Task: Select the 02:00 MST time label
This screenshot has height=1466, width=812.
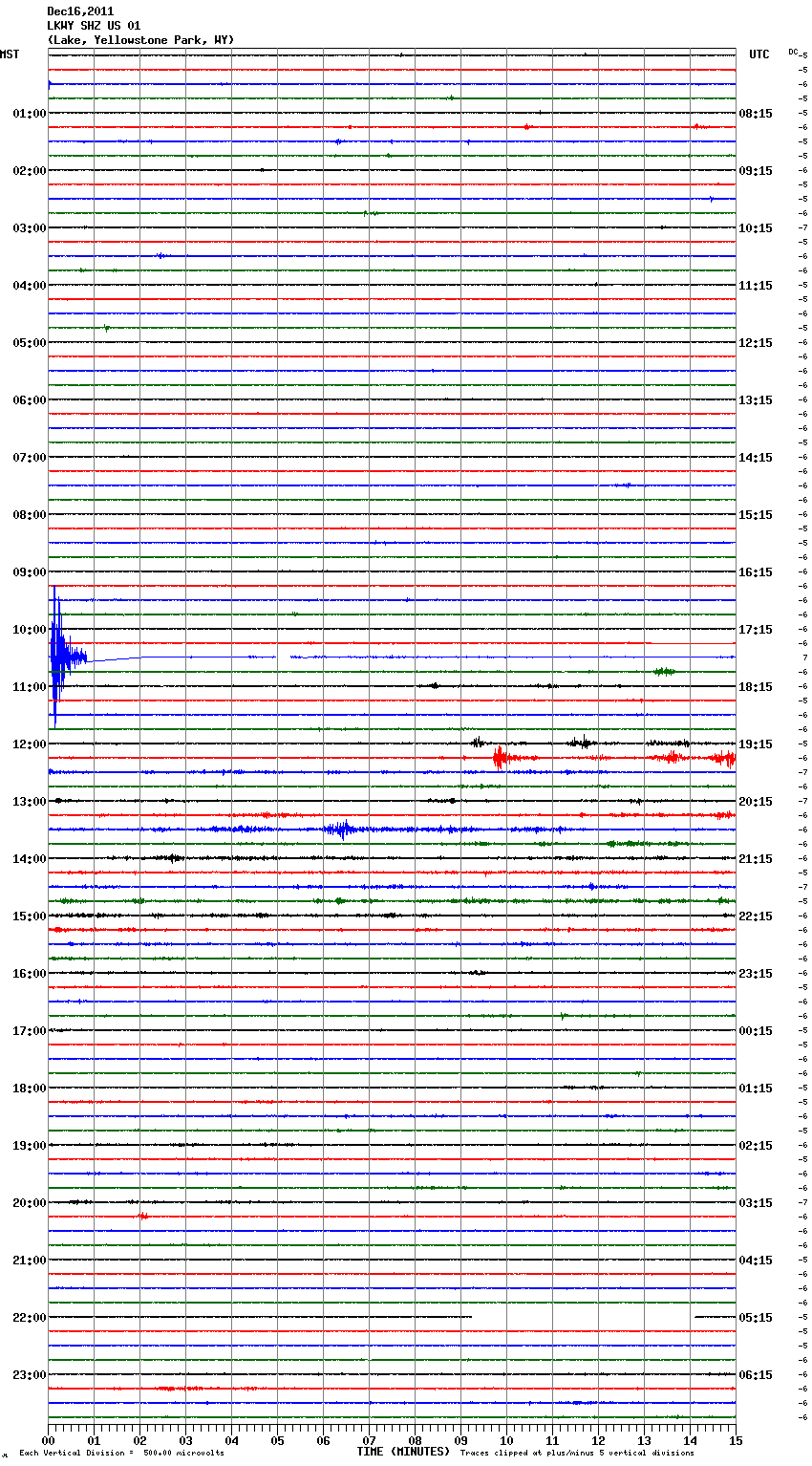Action: pos(29,171)
